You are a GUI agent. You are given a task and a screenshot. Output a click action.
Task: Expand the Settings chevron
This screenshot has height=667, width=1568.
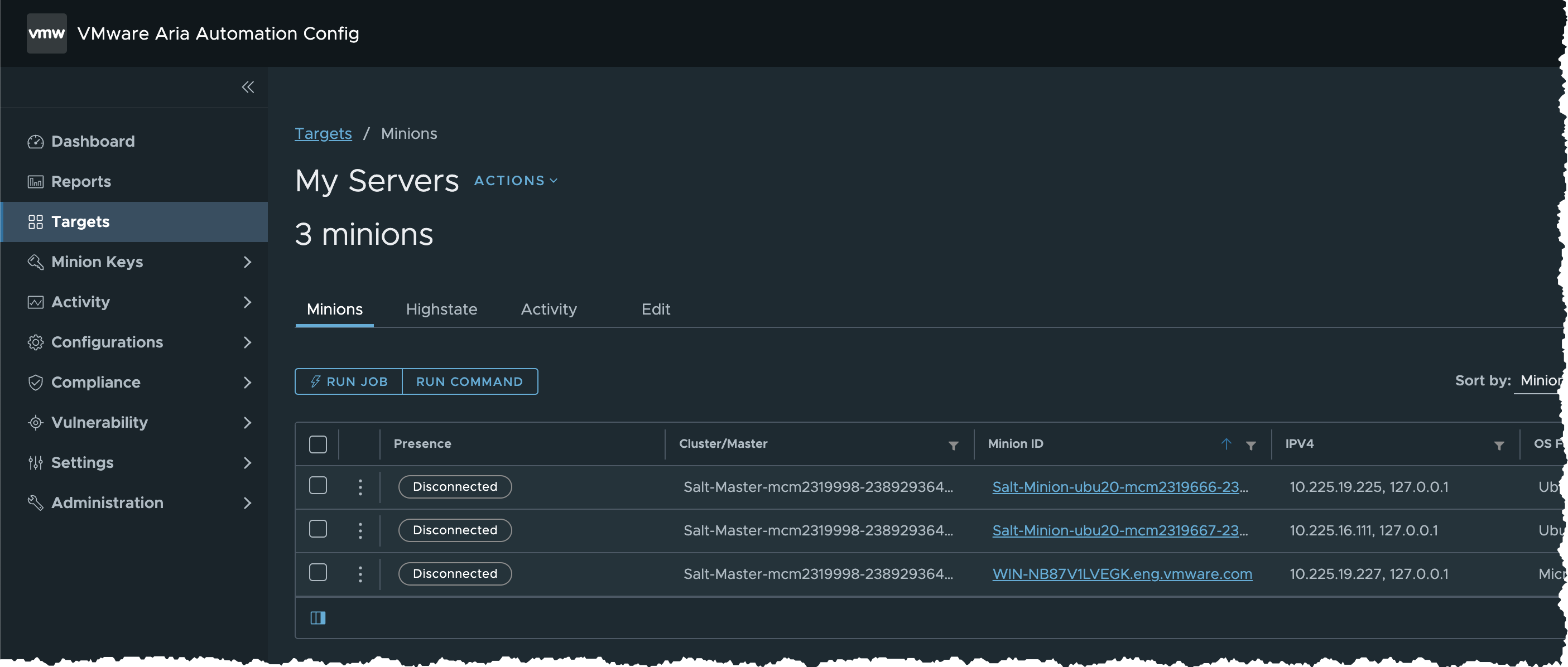point(247,463)
